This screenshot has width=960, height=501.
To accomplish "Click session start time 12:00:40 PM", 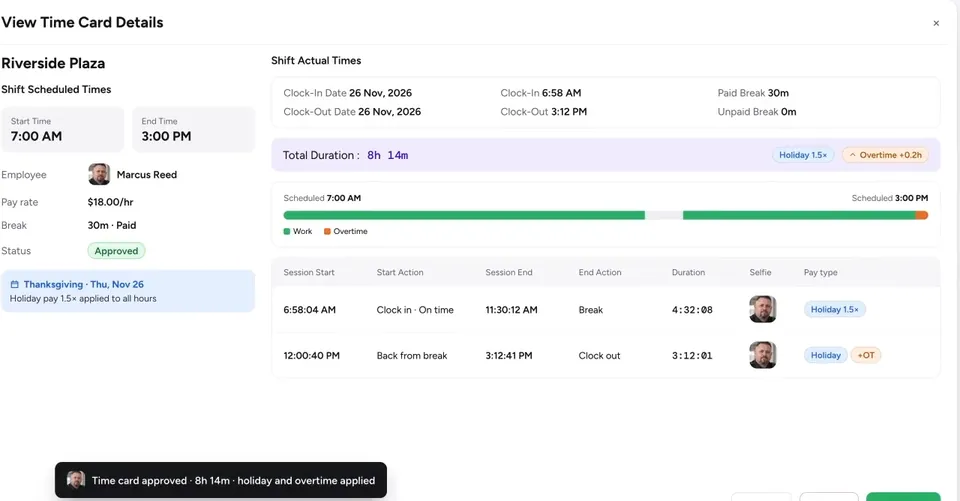I will [x=311, y=356].
